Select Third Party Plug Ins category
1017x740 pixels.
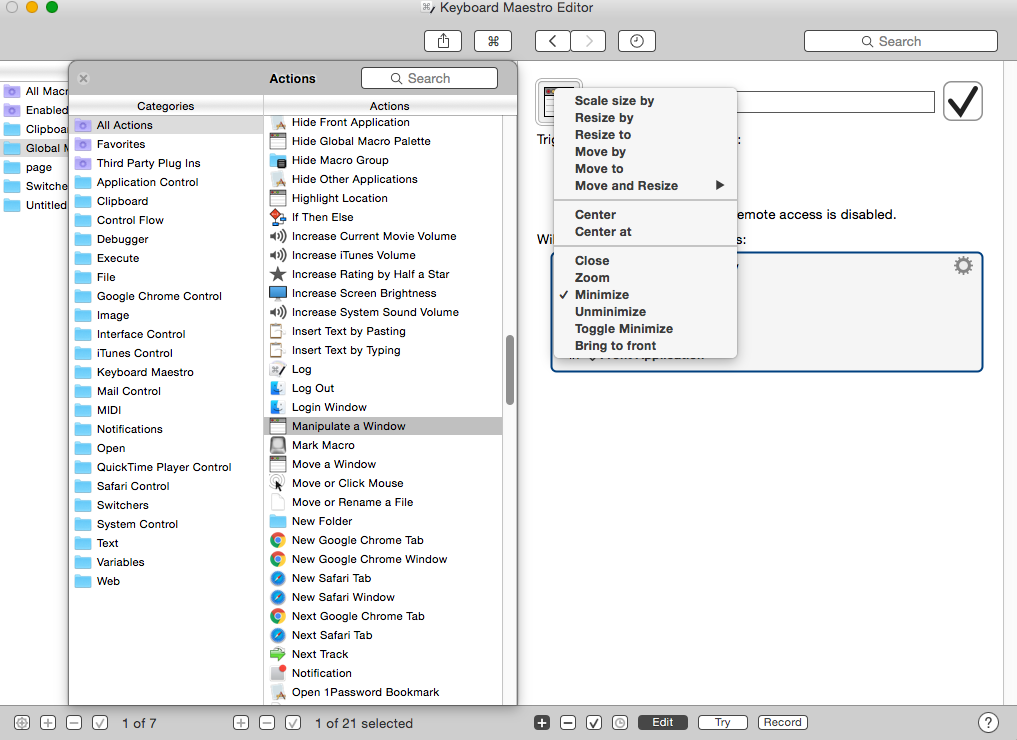[166, 163]
